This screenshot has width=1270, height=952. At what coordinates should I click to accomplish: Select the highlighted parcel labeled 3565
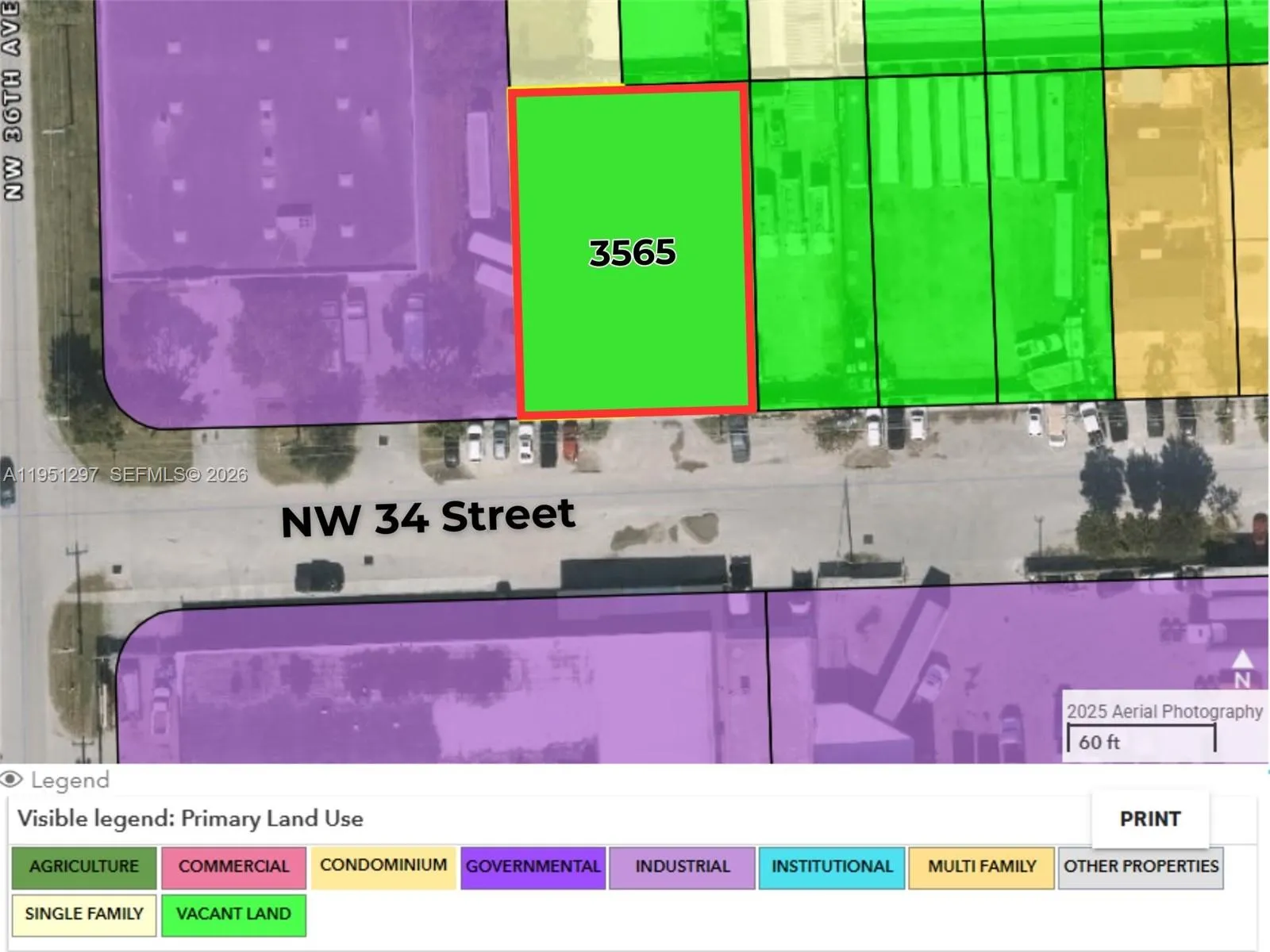pyautogui.click(x=633, y=254)
